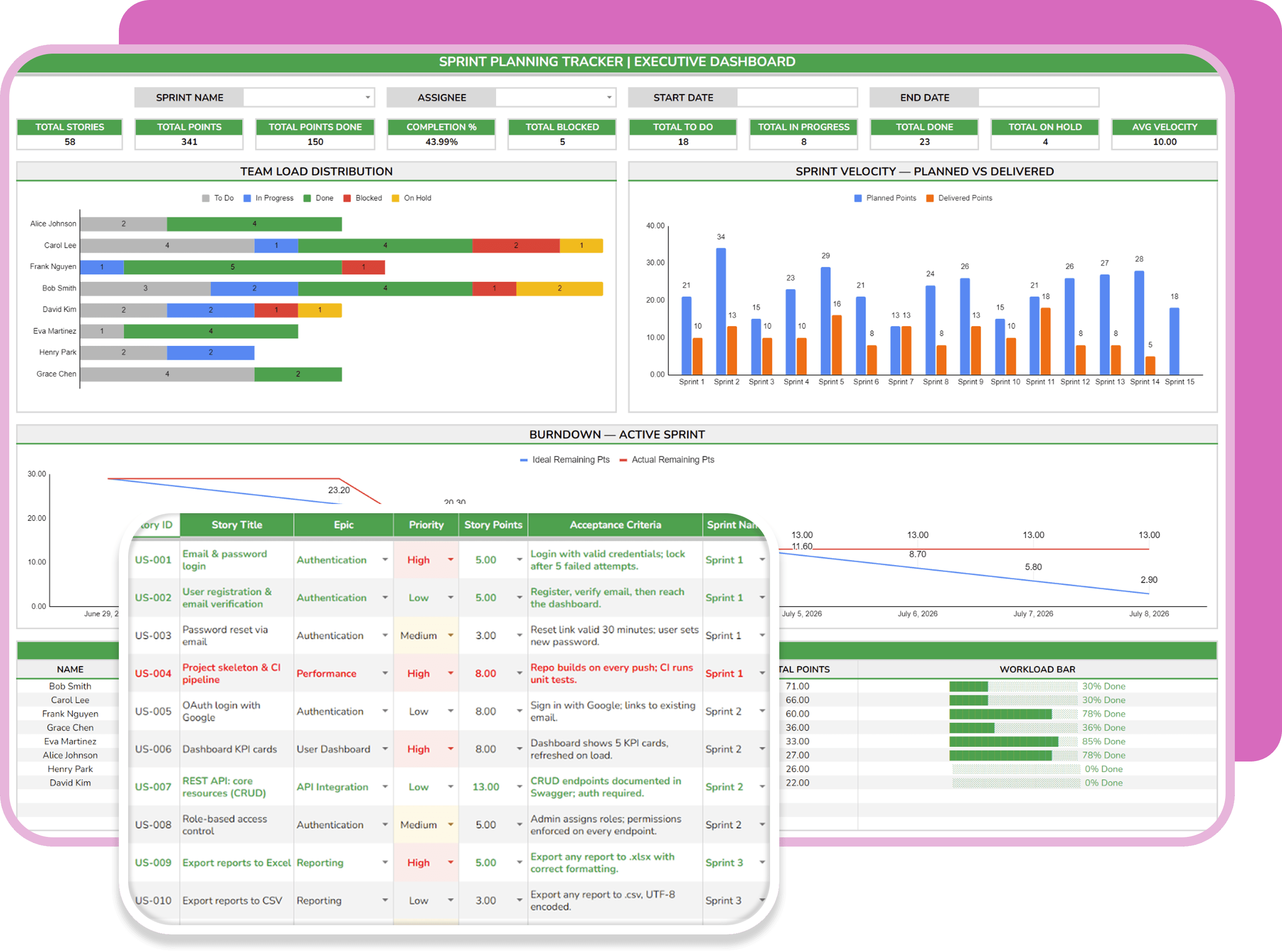The width and height of the screenshot is (1282, 952).
Task: Click the Start Date input field
Action: (x=797, y=98)
